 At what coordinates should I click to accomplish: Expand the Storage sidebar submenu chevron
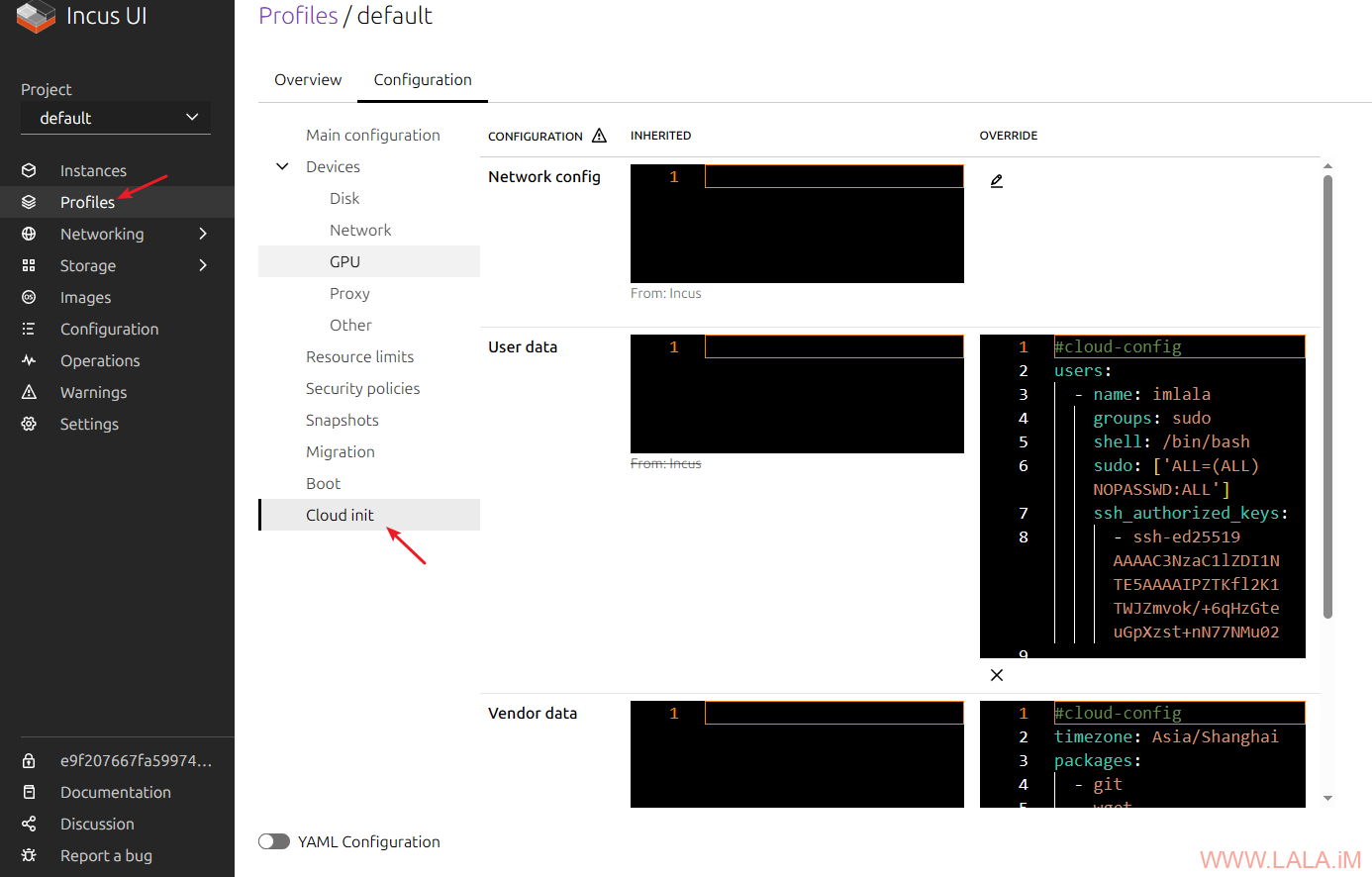pyautogui.click(x=203, y=265)
